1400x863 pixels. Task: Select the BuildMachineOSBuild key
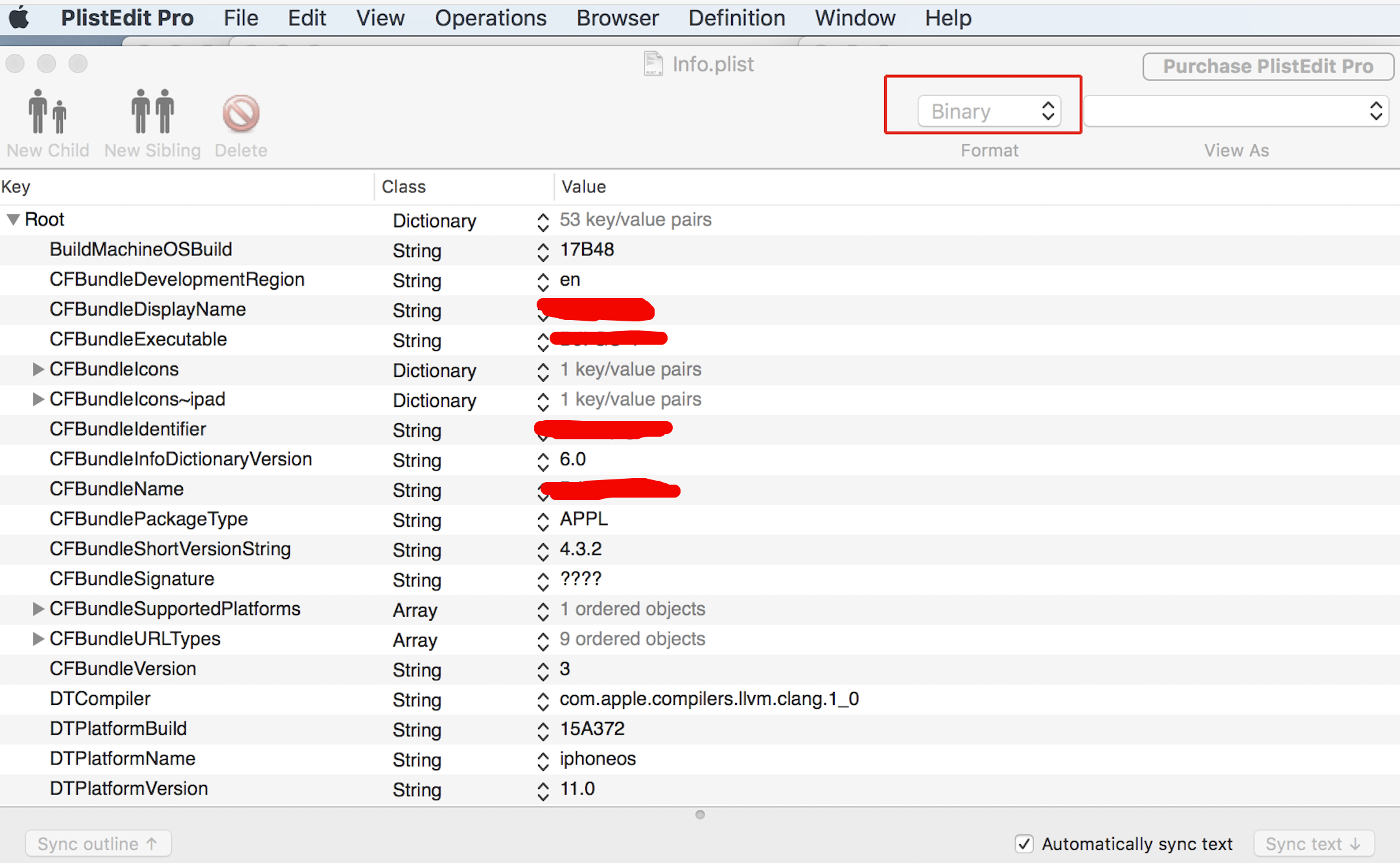coord(141,249)
